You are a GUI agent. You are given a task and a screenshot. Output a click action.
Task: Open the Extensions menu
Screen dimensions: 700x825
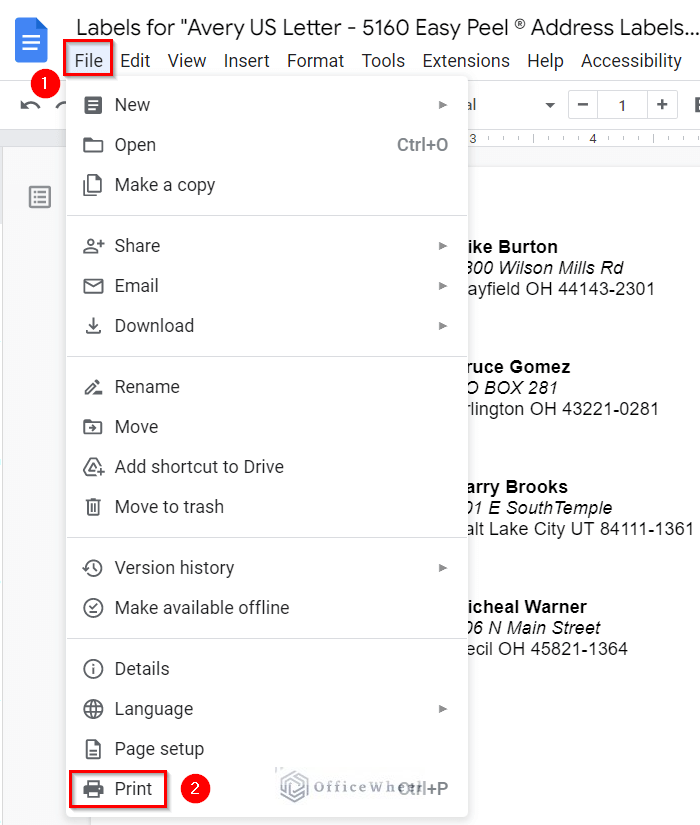[466, 61]
